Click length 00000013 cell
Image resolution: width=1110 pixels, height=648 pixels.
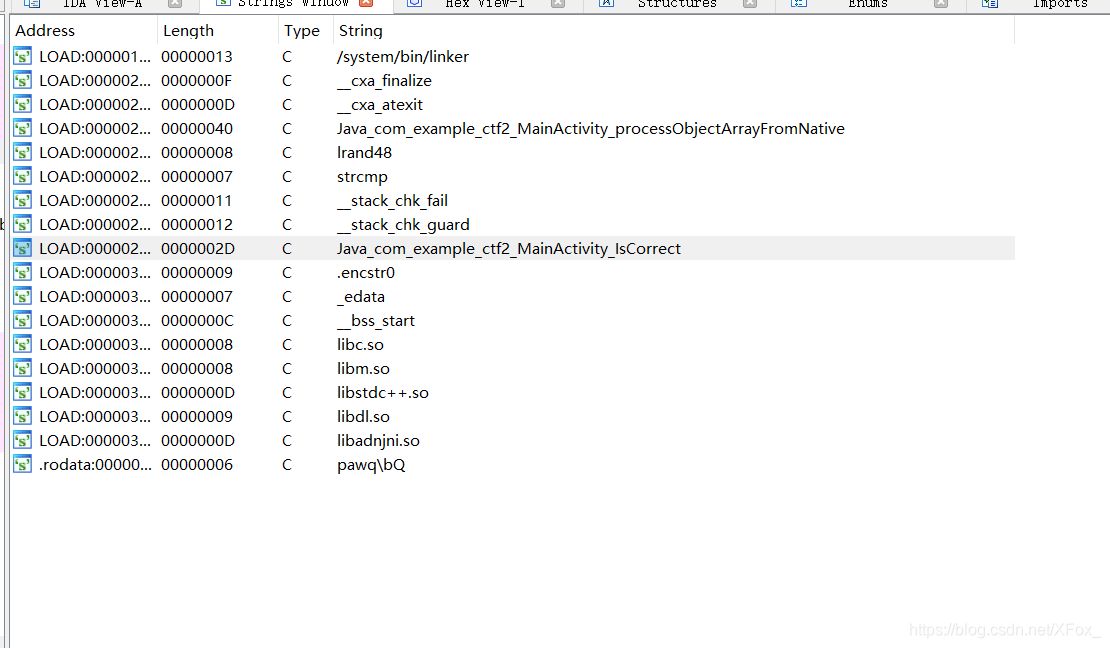coord(197,57)
